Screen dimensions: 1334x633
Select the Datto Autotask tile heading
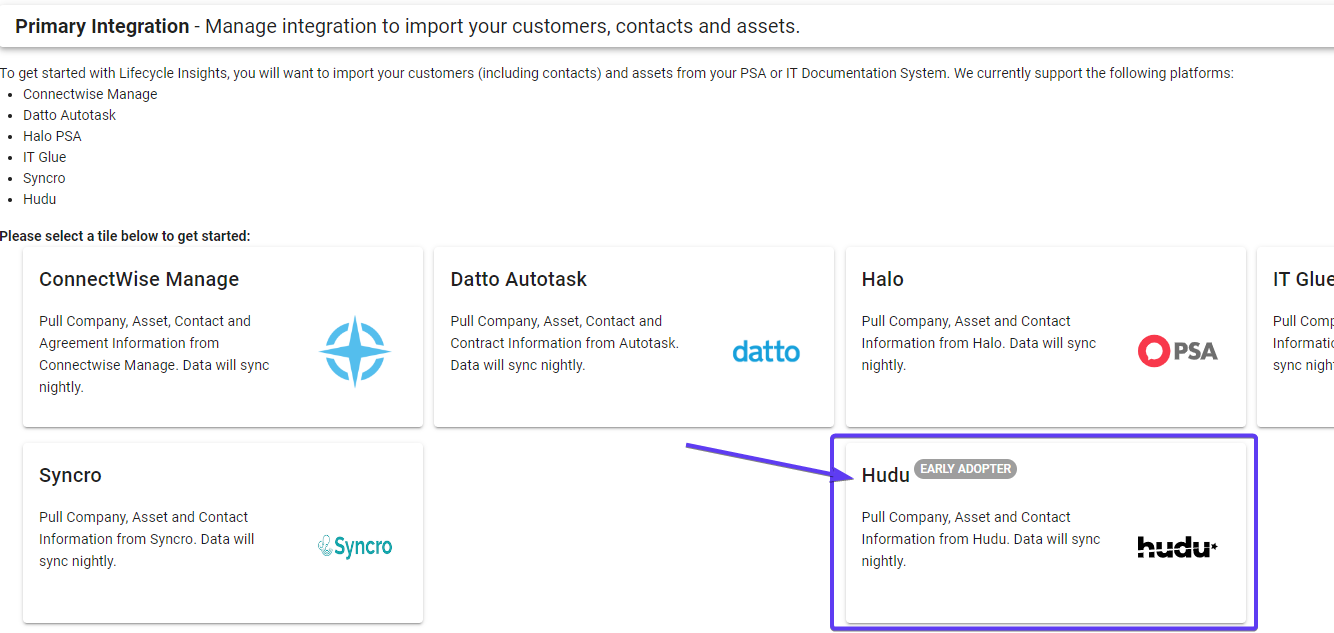click(518, 280)
